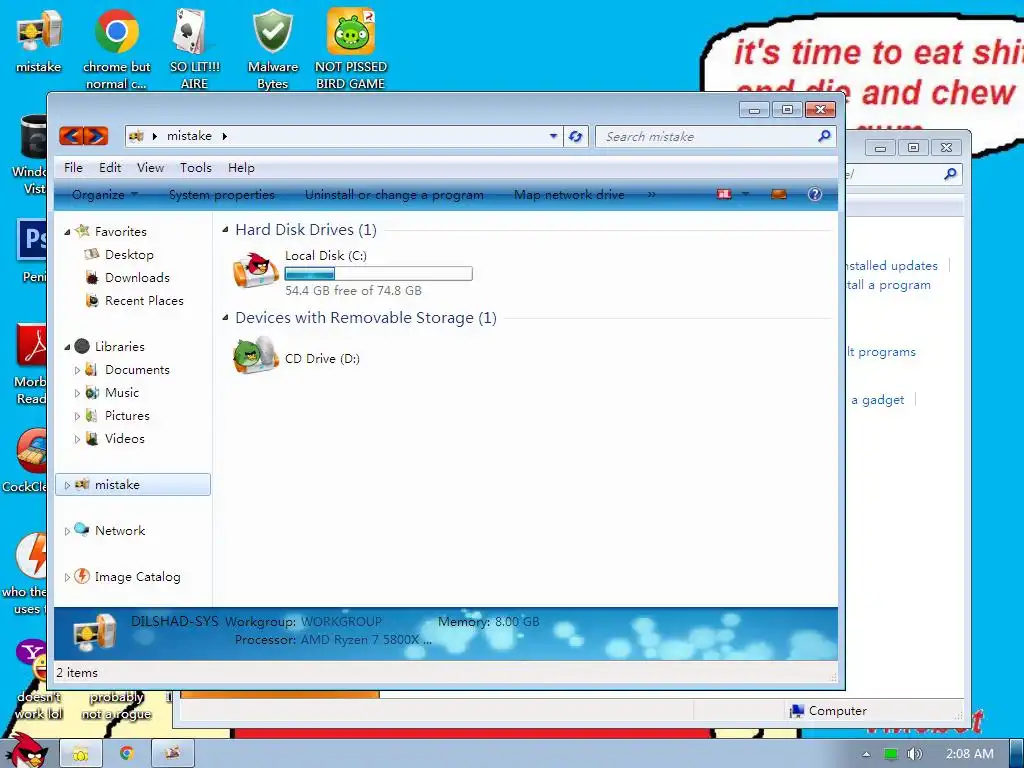Click the volume speaker icon in the tray
The image size is (1024, 768).
(914, 754)
